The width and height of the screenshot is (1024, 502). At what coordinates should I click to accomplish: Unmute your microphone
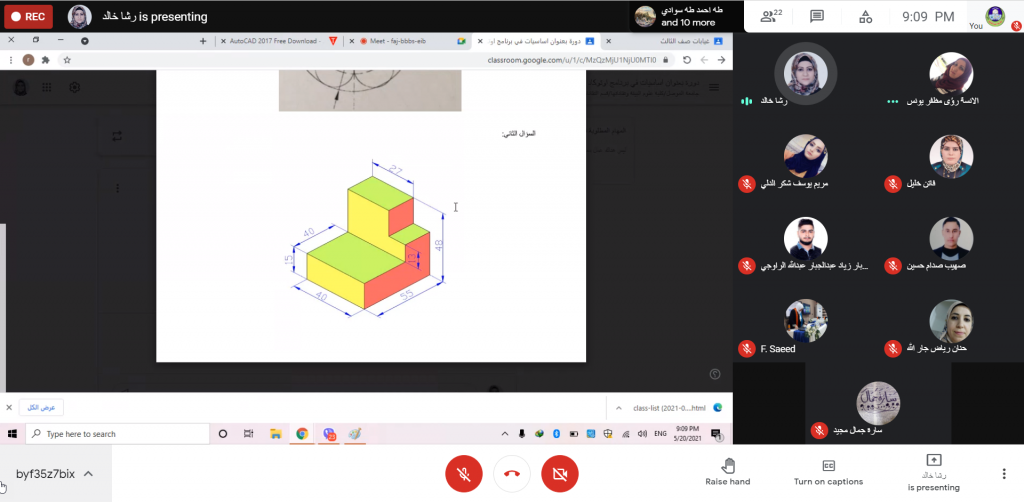point(463,473)
